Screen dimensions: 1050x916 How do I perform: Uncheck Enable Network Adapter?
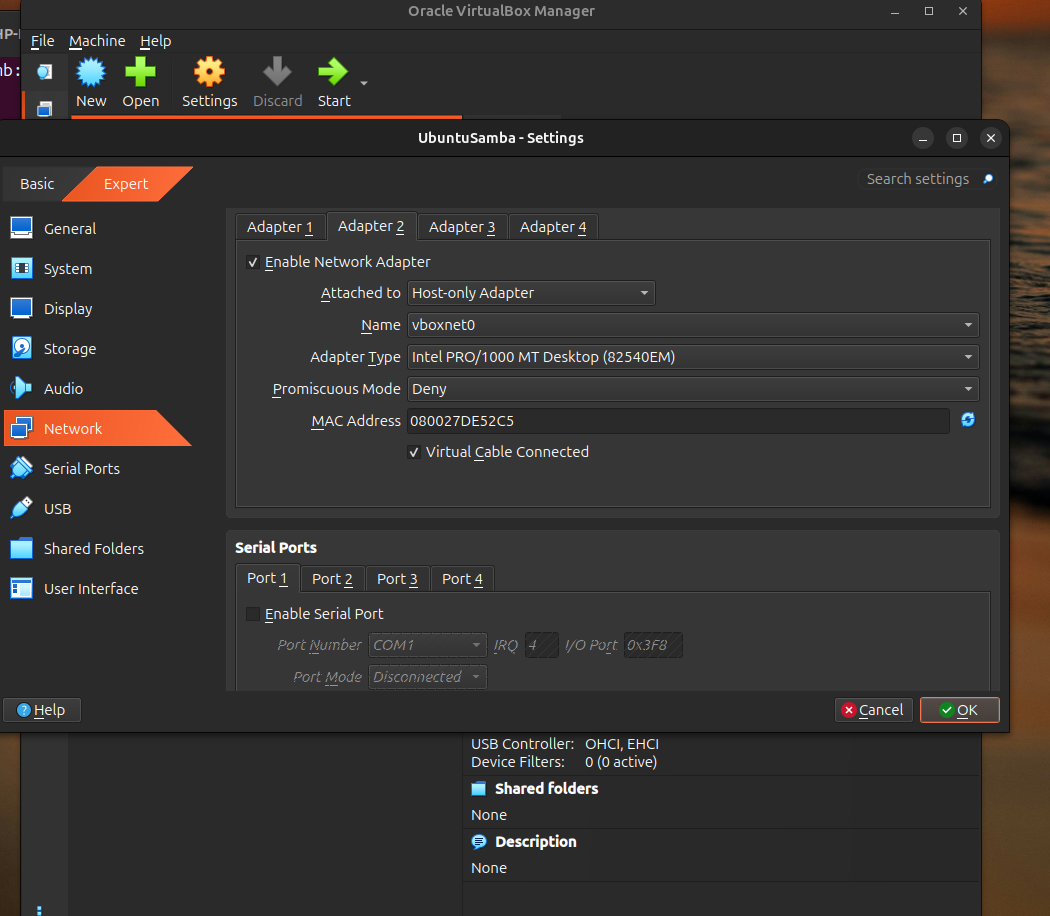[x=253, y=262]
